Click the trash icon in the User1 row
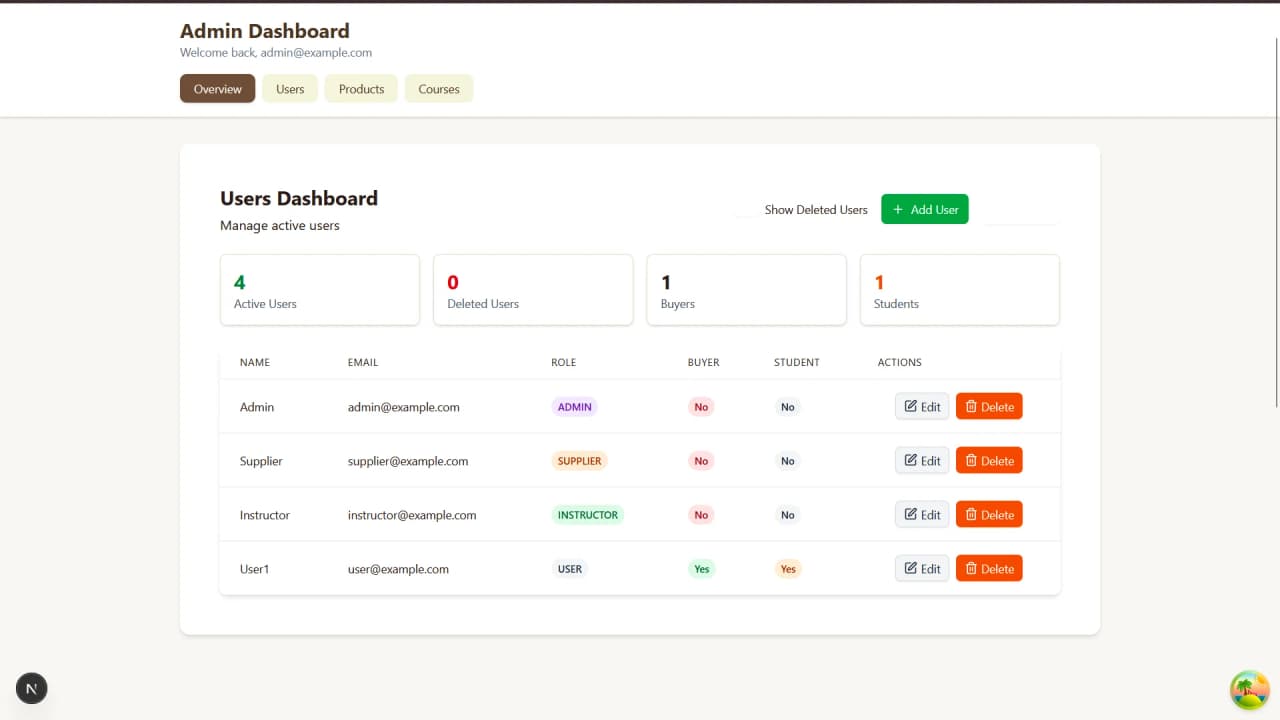 tap(972, 568)
